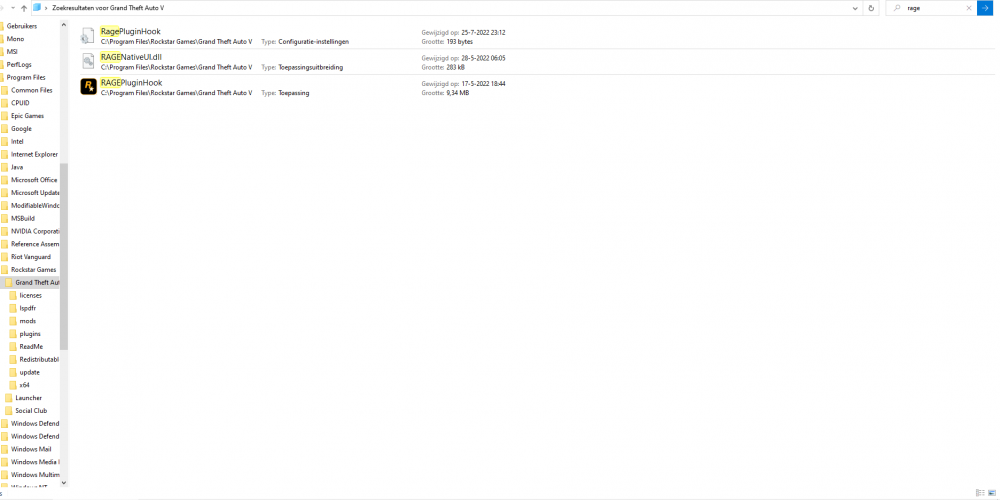This screenshot has height=500, width=1000.
Task: Run the search with the blue arrow button
Action: 985,8
